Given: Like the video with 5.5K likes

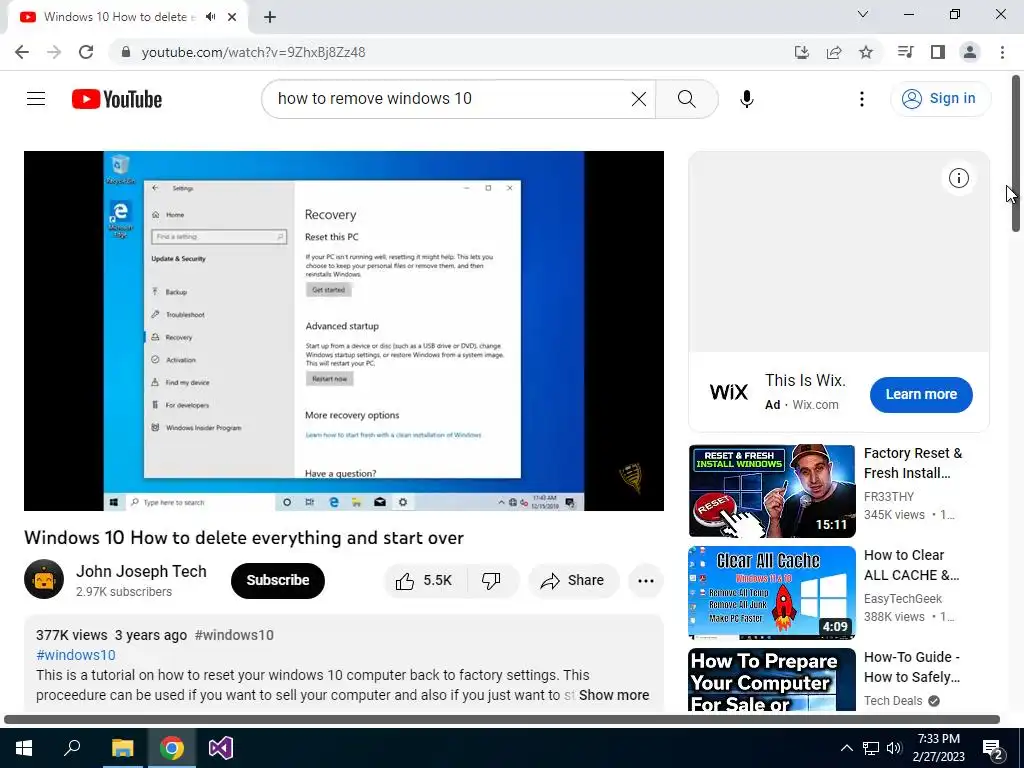Looking at the screenshot, I should point(425,581).
